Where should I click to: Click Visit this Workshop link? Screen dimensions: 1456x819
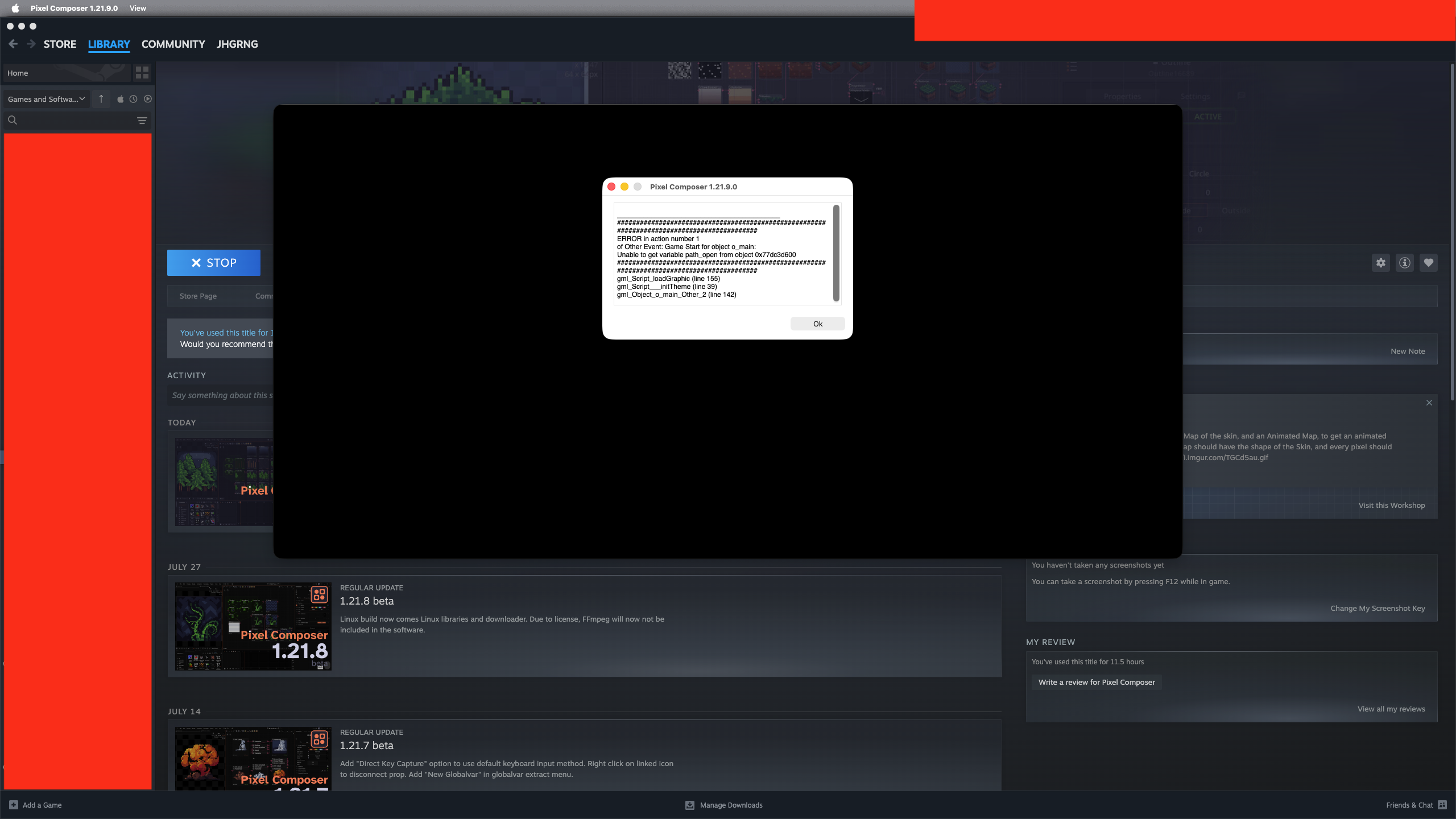coord(1392,505)
